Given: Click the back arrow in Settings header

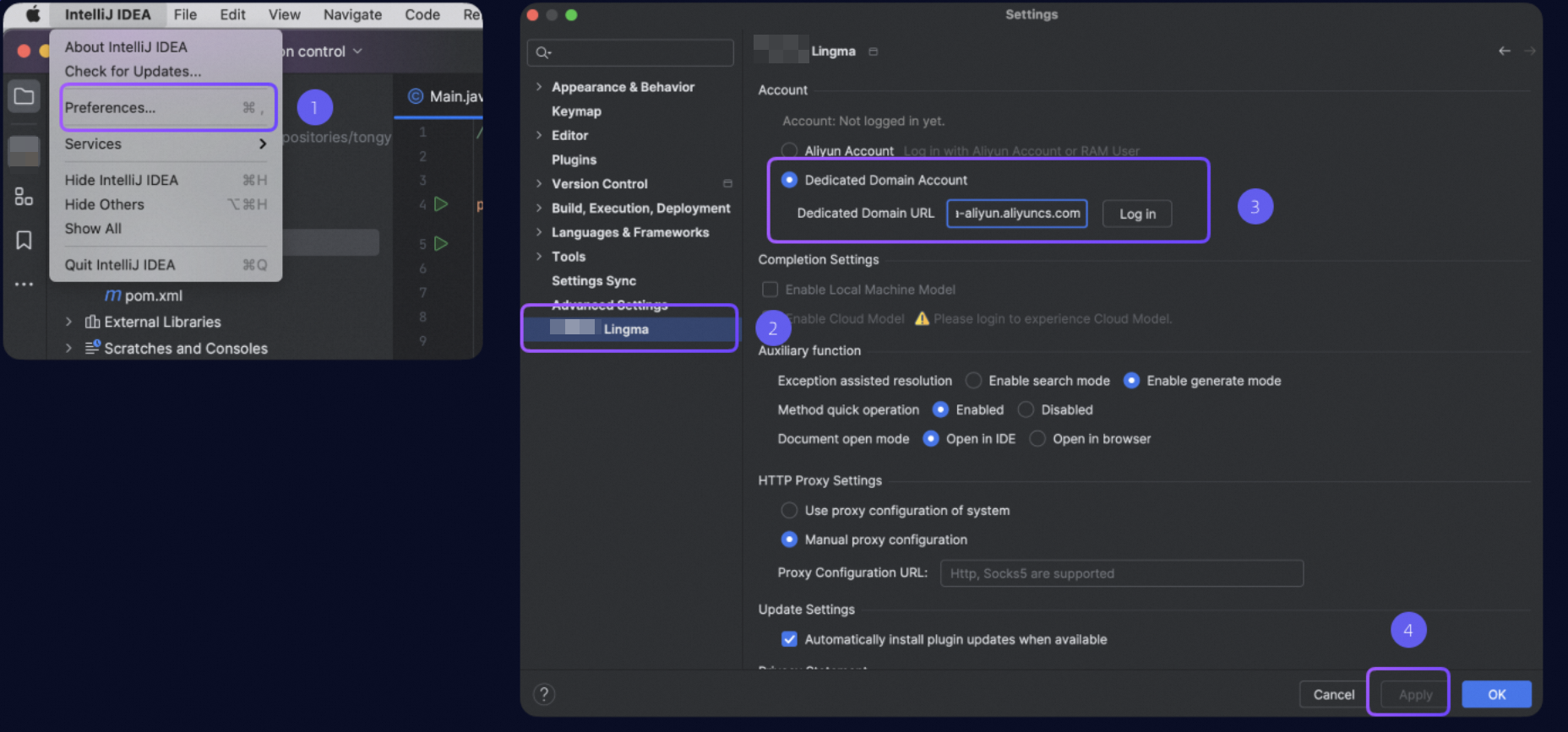Looking at the screenshot, I should [x=1504, y=52].
